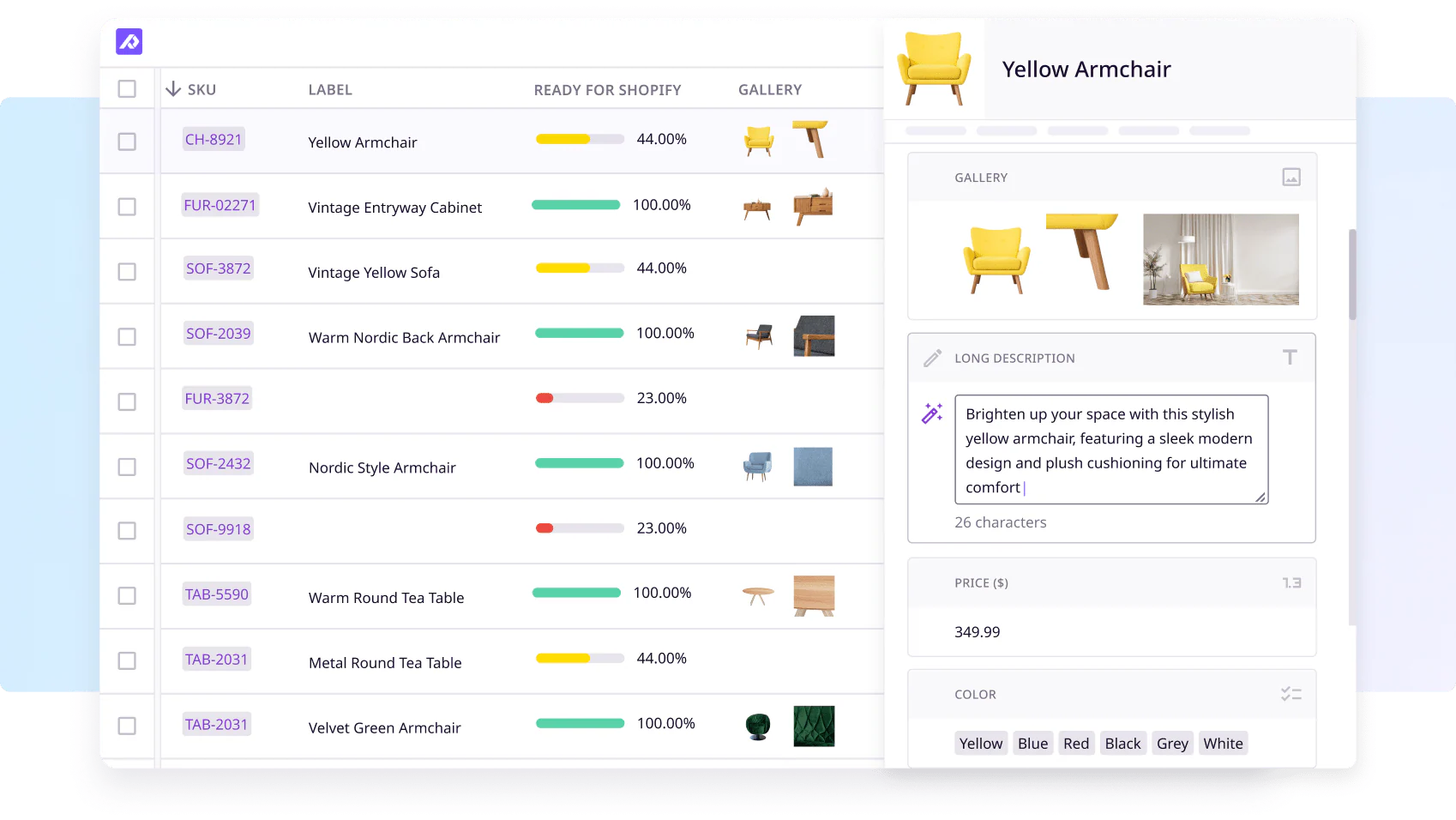Check the SOF-2039 row checkbox
The height and width of the screenshot is (820, 1456).
[127, 337]
